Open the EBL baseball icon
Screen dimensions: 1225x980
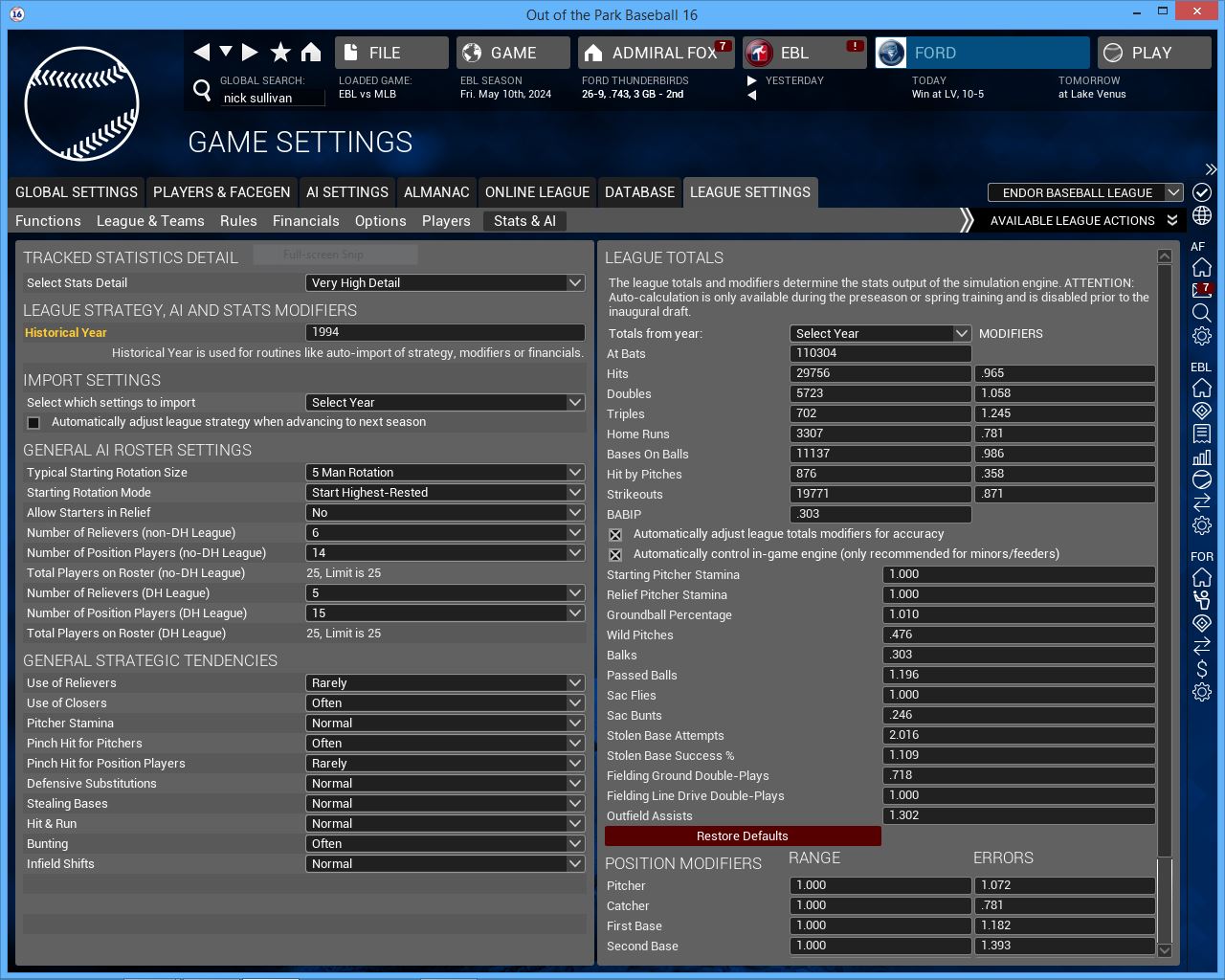[1202, 479]
